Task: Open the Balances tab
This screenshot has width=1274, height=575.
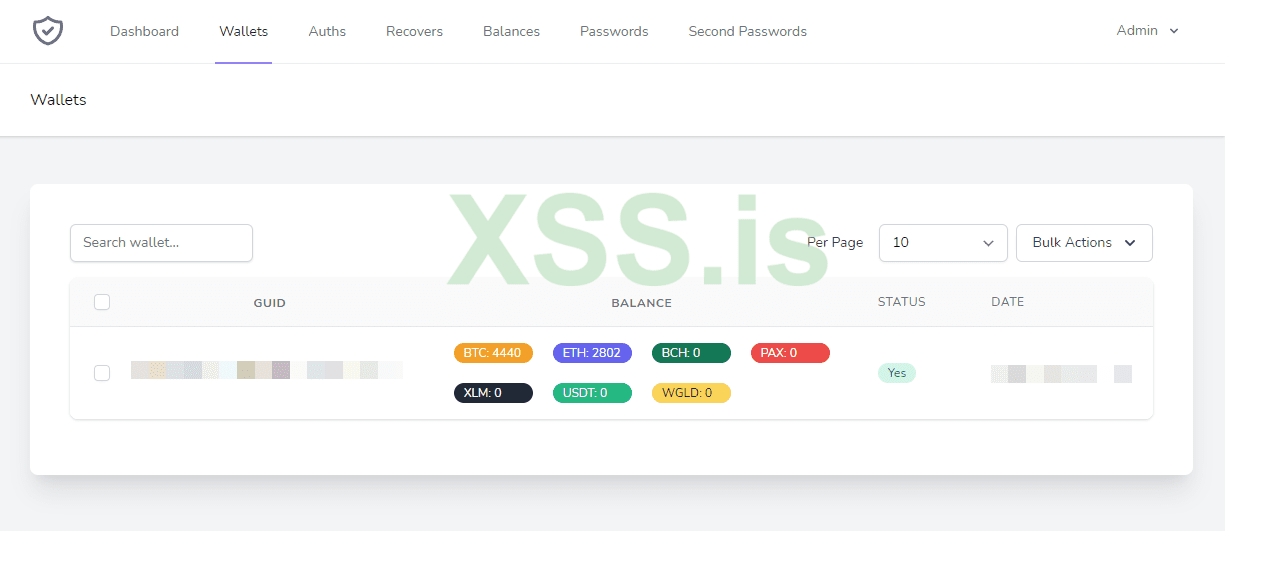Action: click(x=511, y=31)
